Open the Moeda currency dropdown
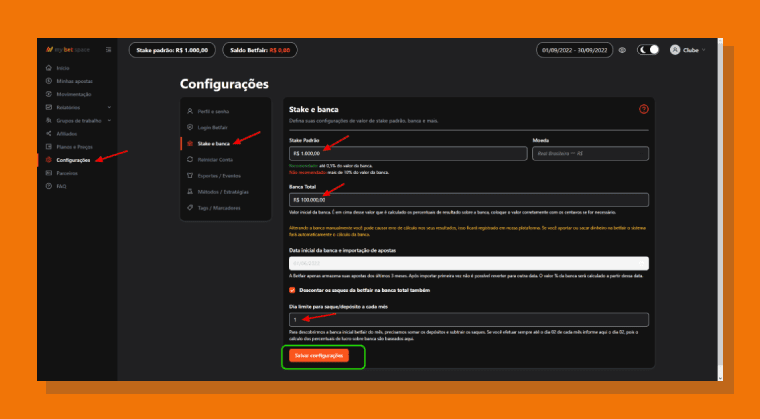 tap(590, 153)
